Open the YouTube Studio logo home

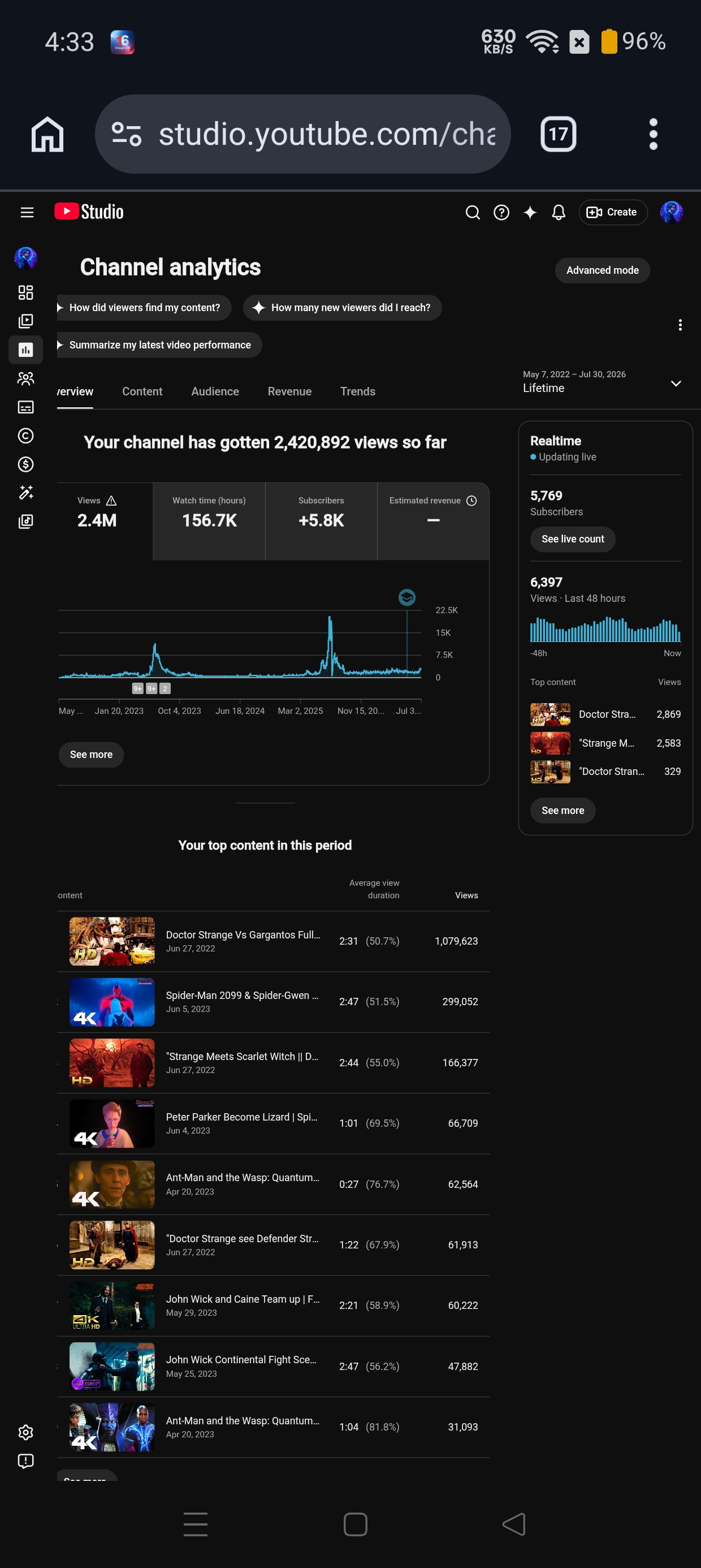click(89, 212)
